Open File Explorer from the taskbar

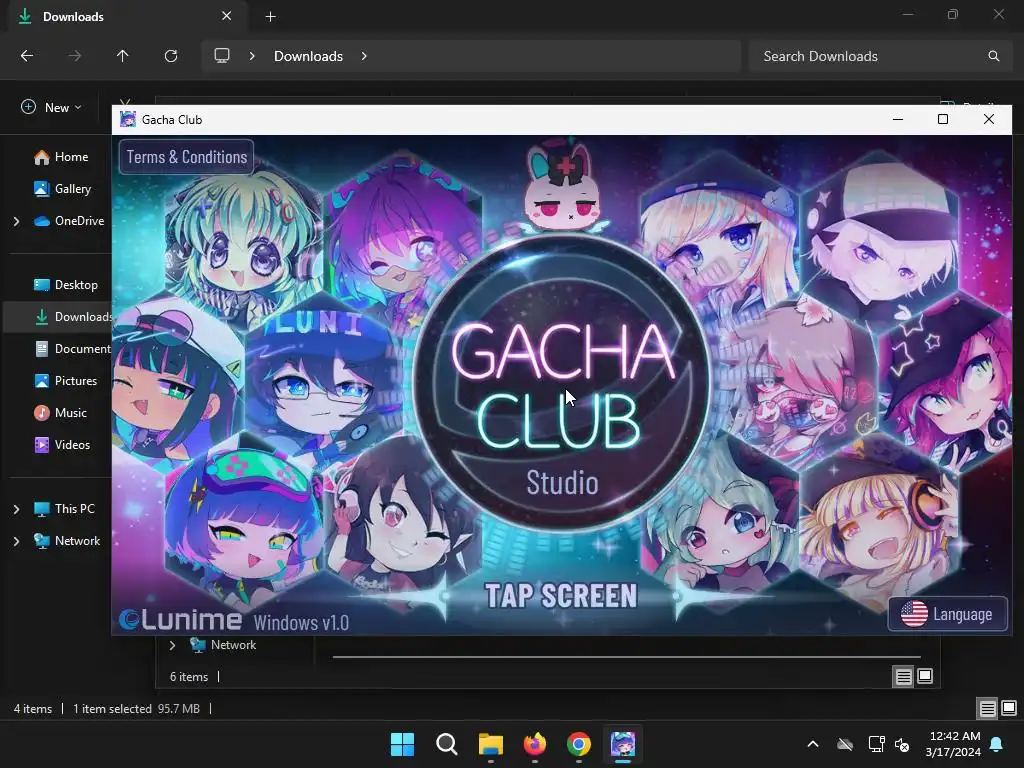tap(490, 744)
